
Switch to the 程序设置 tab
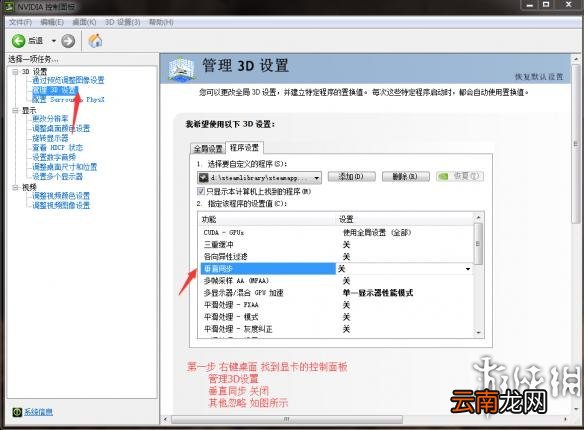[x=244, y=148]
